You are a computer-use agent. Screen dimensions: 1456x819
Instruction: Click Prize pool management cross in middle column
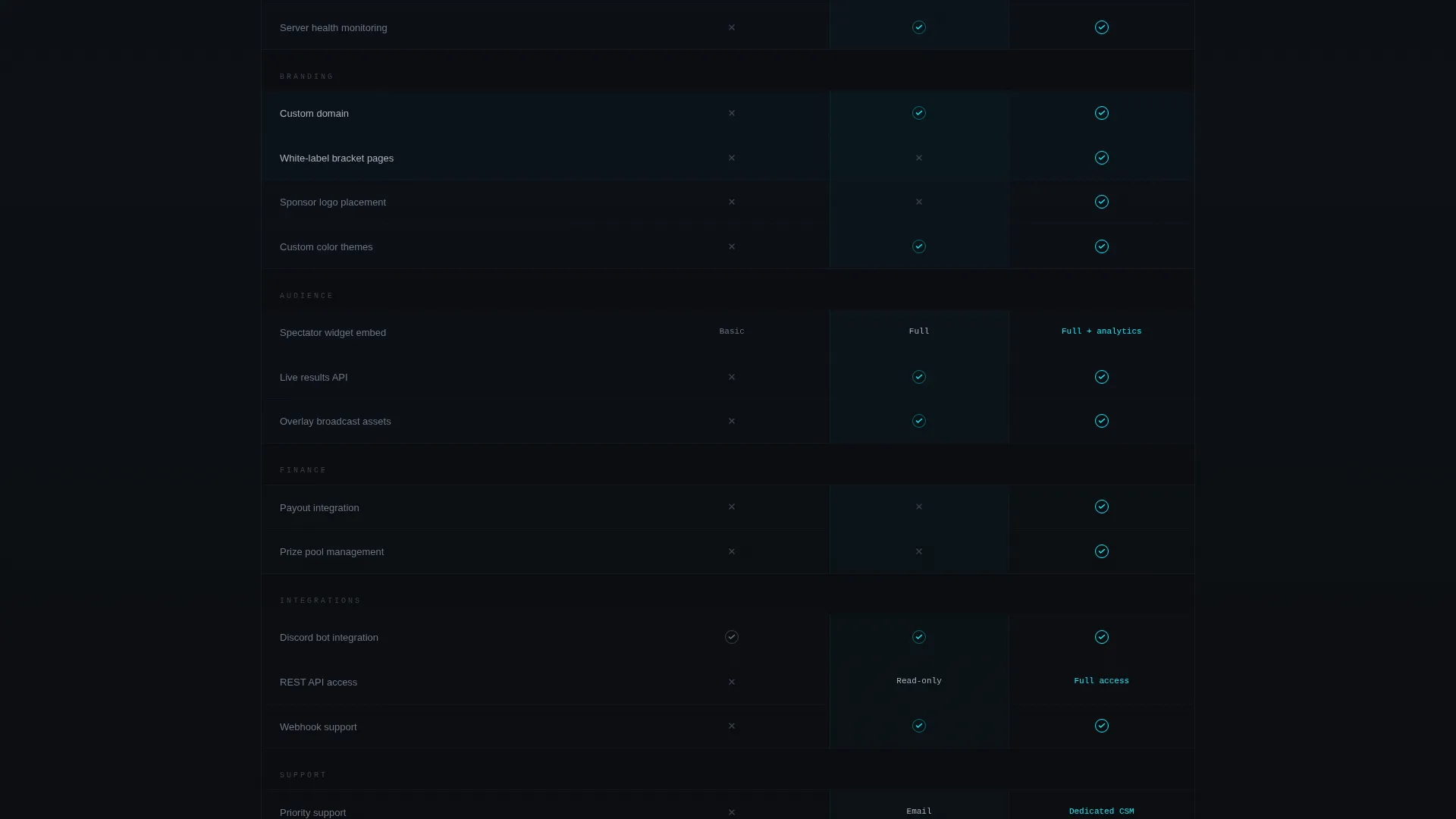point(919,551)
